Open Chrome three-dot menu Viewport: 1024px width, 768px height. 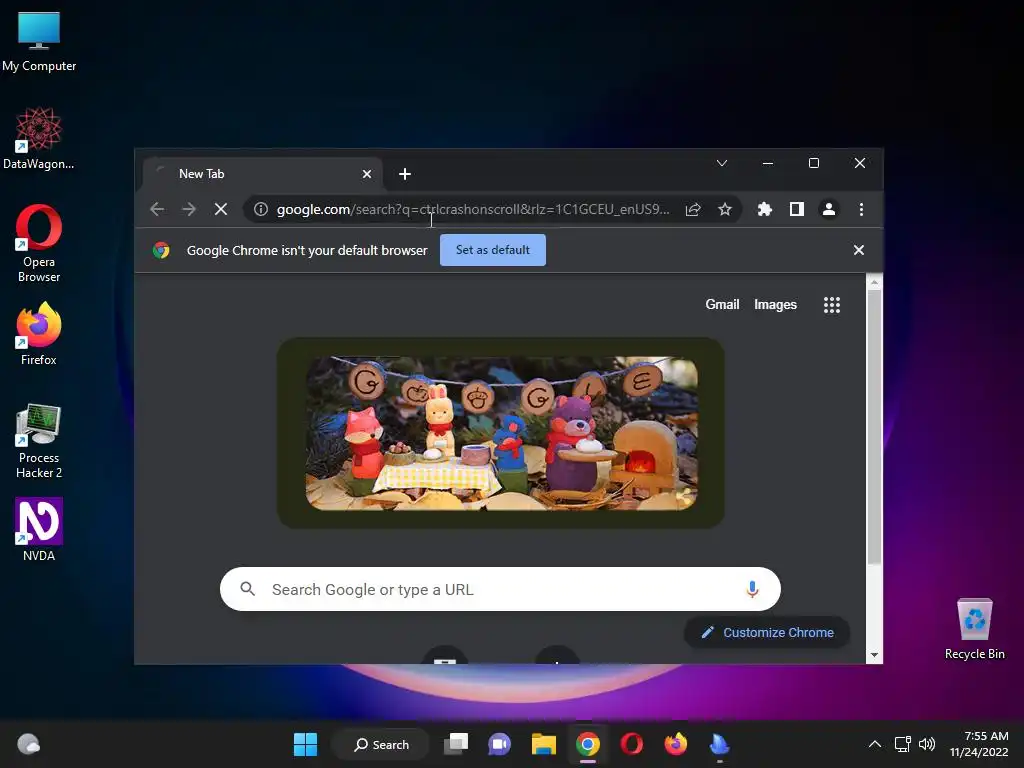861,209
